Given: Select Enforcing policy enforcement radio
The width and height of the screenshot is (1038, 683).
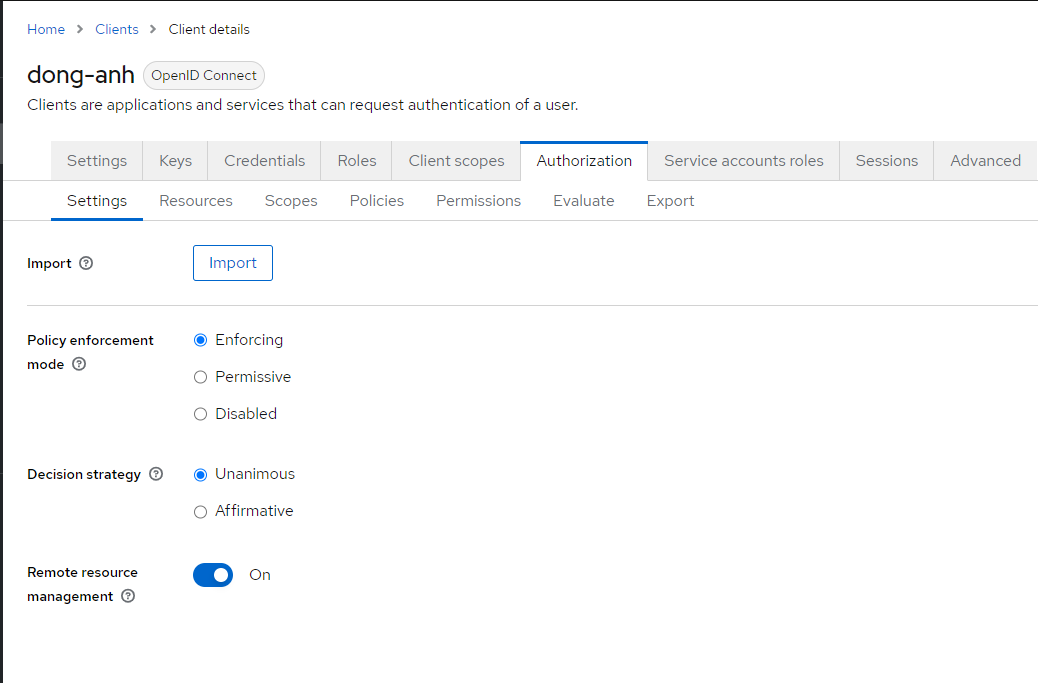Looking at the screenshot, I should 200,340.
